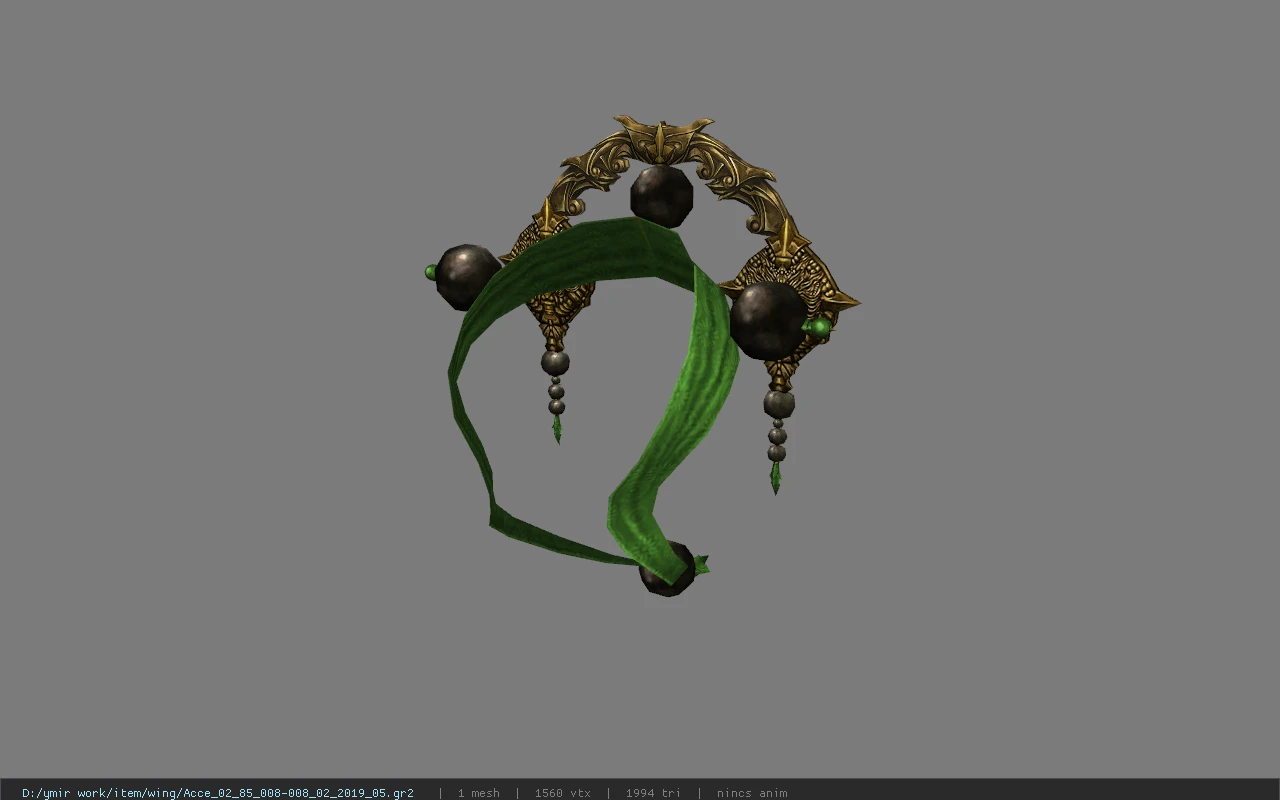Click the '1560 vtx' vertex count

562,793
